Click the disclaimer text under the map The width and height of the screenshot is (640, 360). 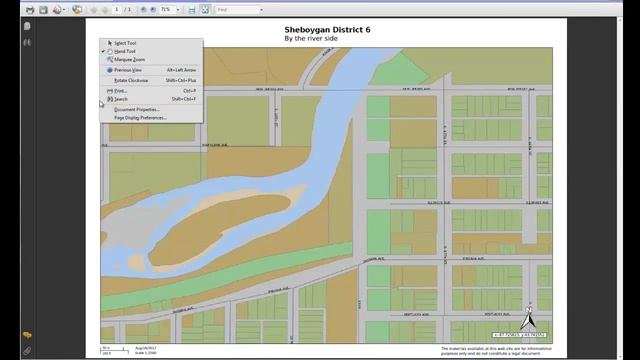[x=496, y=351]
